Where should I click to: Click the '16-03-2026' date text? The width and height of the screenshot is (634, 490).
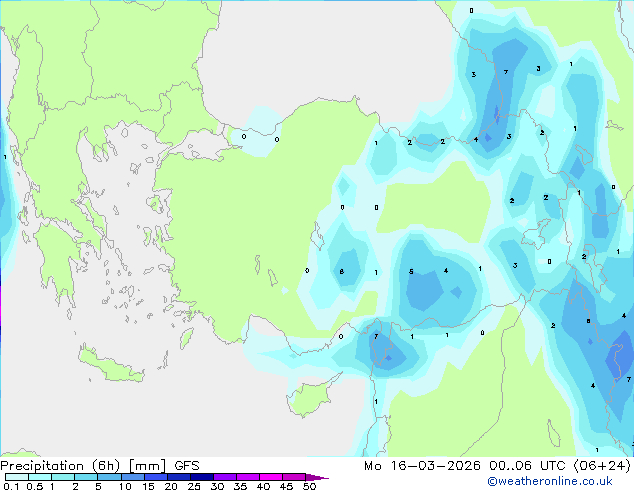click(x=435, y=466)
